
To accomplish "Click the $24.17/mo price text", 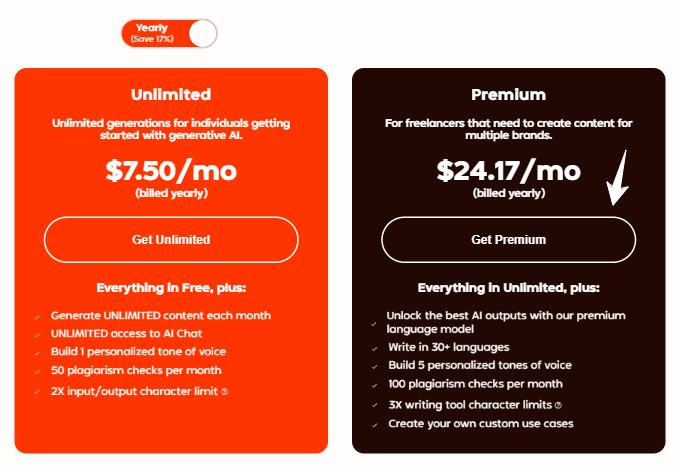I will pyautogui.click(x=508, y=171).
